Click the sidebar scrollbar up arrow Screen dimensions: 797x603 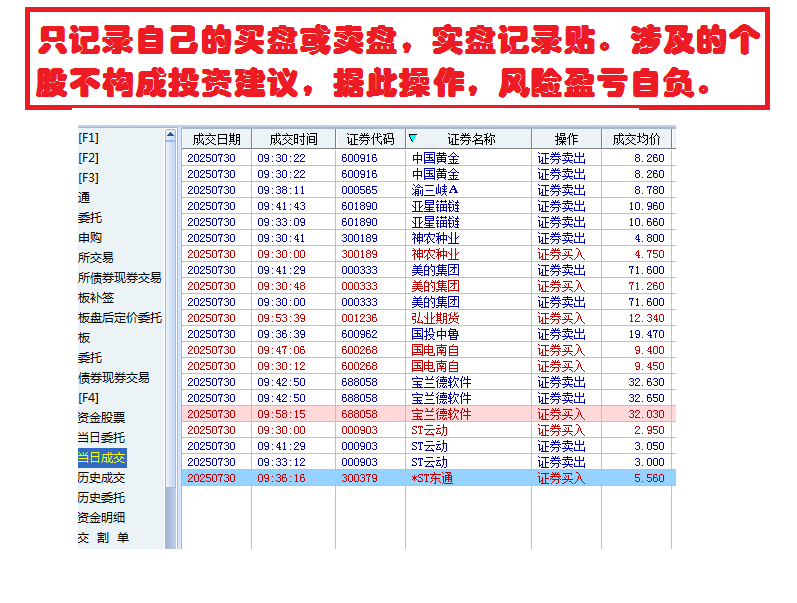pyautogui.click(x=170, y=135)
